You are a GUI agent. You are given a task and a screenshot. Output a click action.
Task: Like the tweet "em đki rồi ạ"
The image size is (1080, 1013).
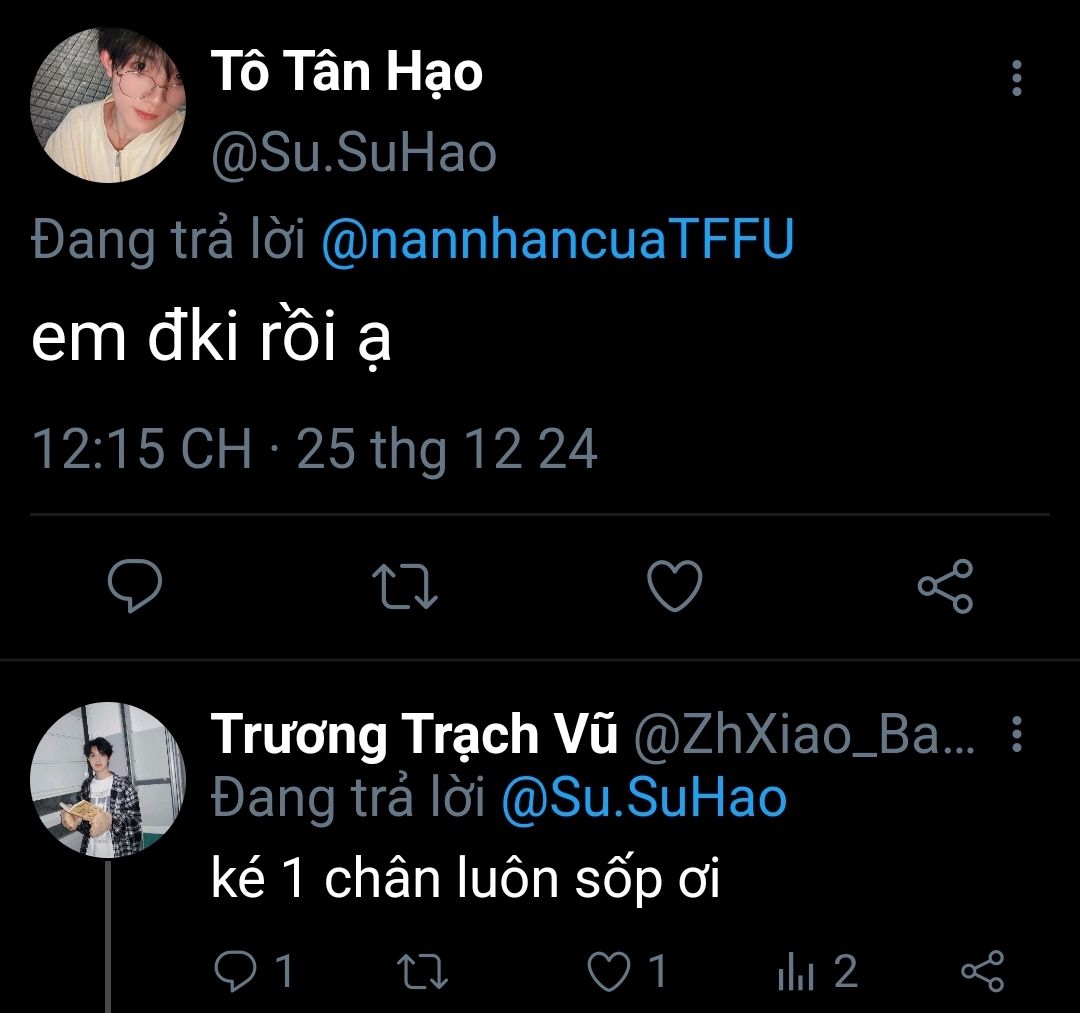675,586
